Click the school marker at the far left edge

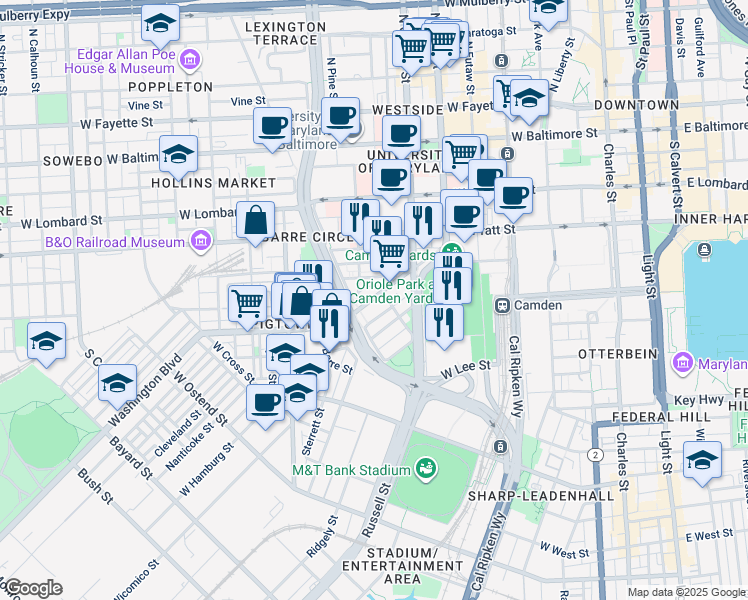click(x=46, y=343)
